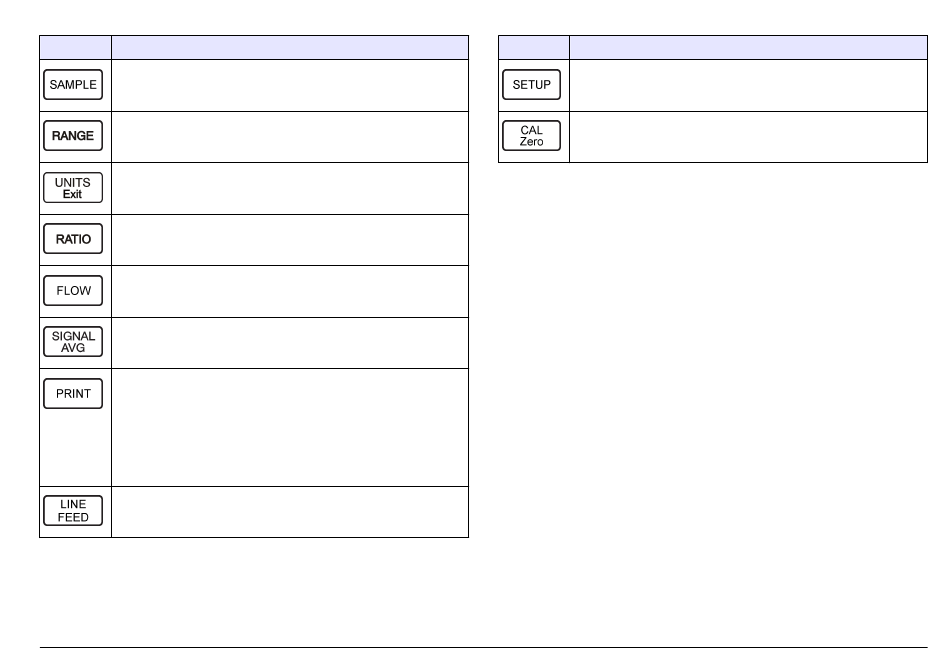Open the SETUP key

click(x=531, y=85)
